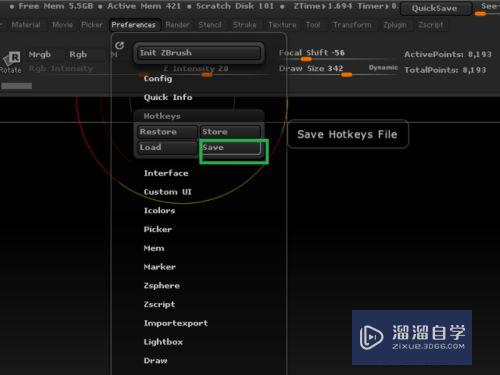The image size is (500, 375).
Task: Open the Render menu
Action: click(177, 25)
